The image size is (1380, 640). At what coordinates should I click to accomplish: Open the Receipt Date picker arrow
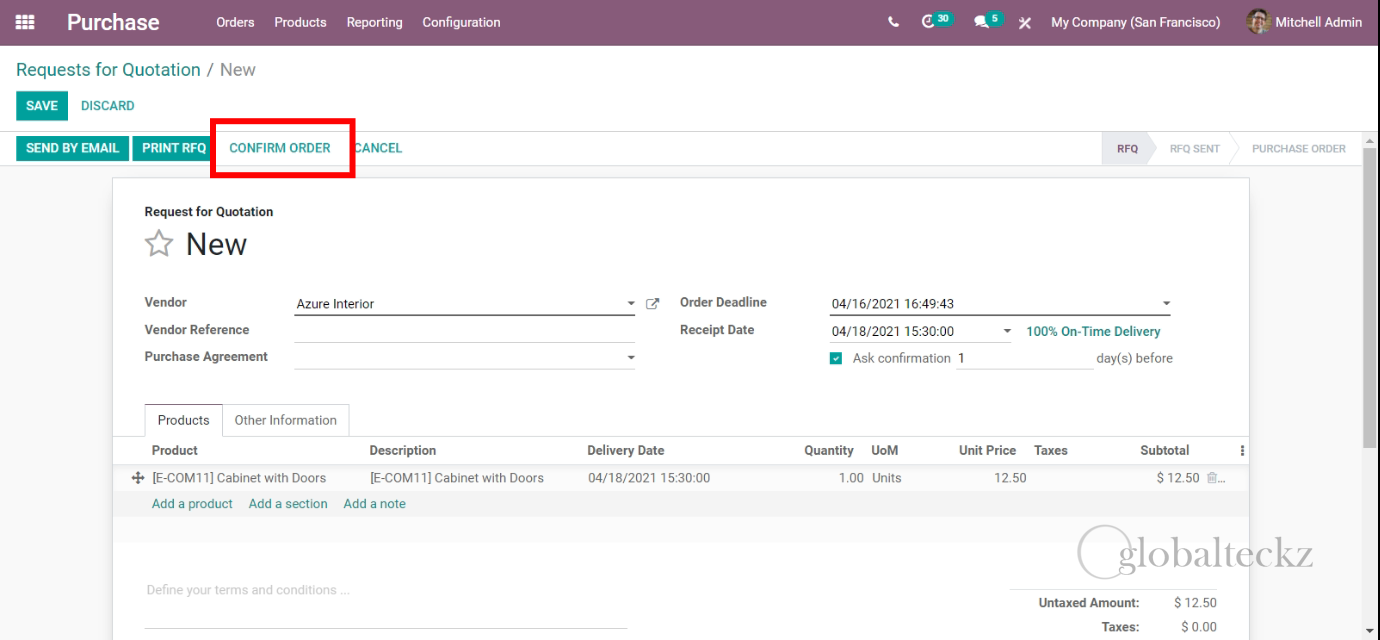1007,331
